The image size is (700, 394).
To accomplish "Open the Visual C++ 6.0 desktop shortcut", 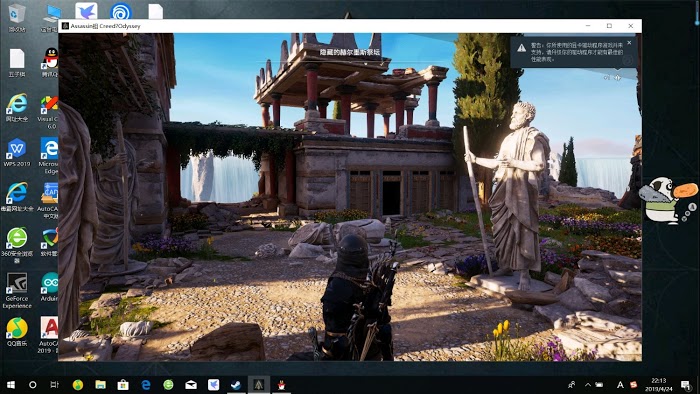I will point(48,112).
